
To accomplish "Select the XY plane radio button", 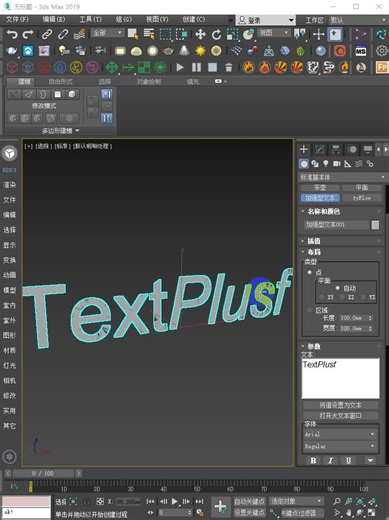I will (x=321, y=297).
